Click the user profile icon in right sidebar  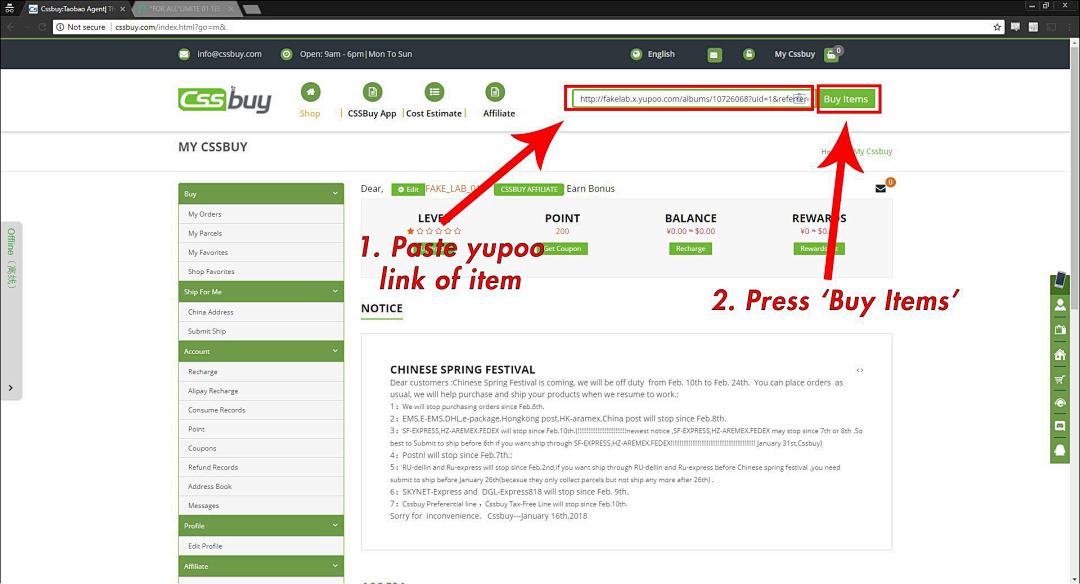pyautogui.click(x=1060, y=304)
